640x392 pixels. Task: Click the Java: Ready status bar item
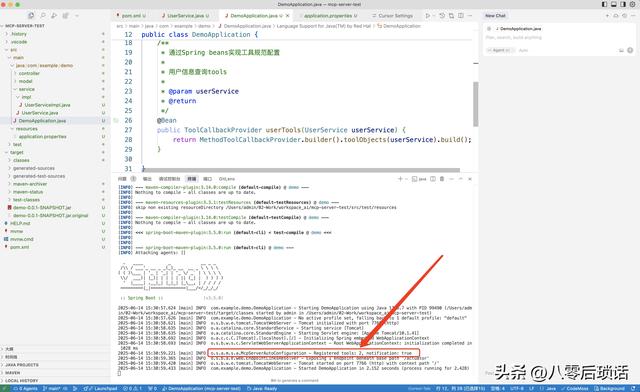point(262,388)
